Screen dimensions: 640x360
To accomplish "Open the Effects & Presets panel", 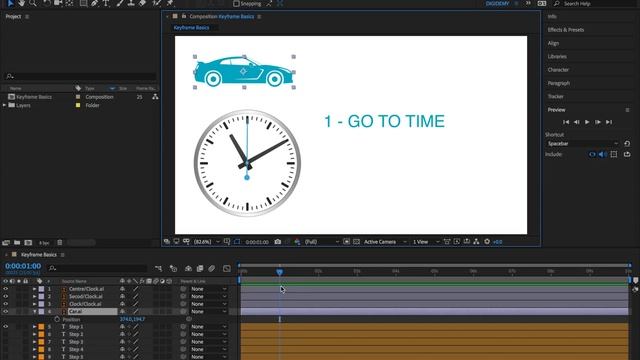I will (566, 30).
